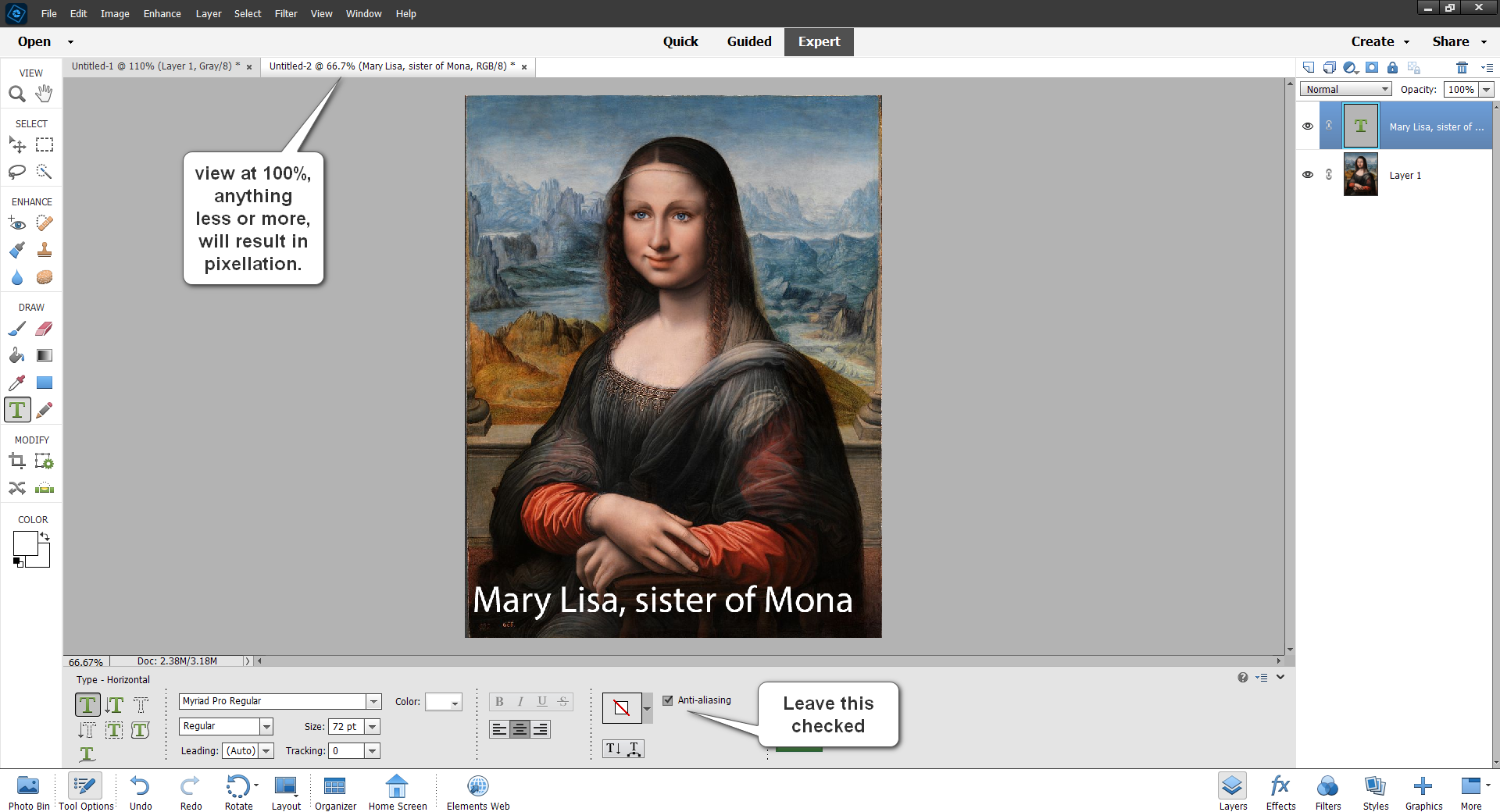Image resolution: width=1500 pixels, height=812 pixels.
Task: Click Undo in the bottom bar
Action: (x=141, y=792)
